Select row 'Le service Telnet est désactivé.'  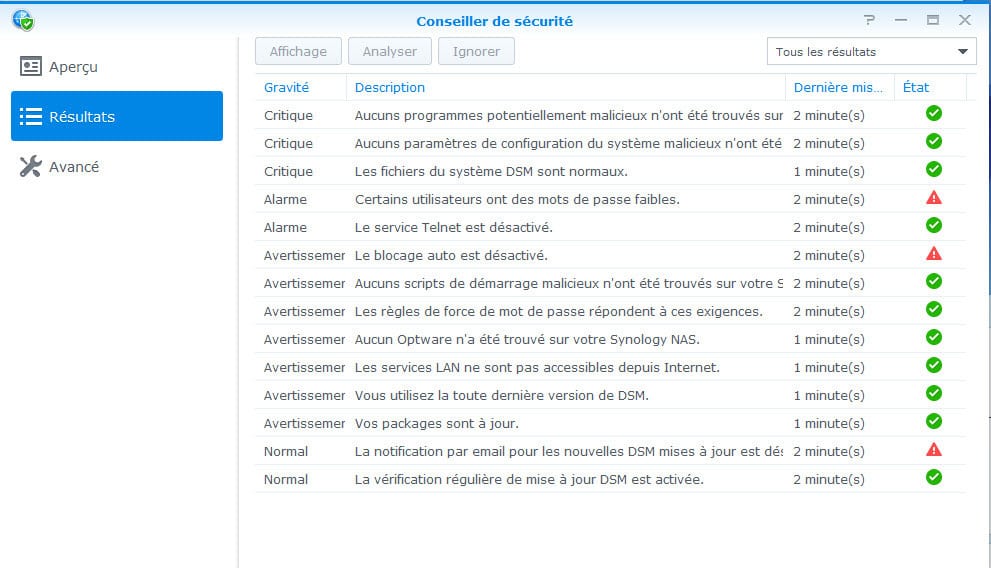(611, 227)
